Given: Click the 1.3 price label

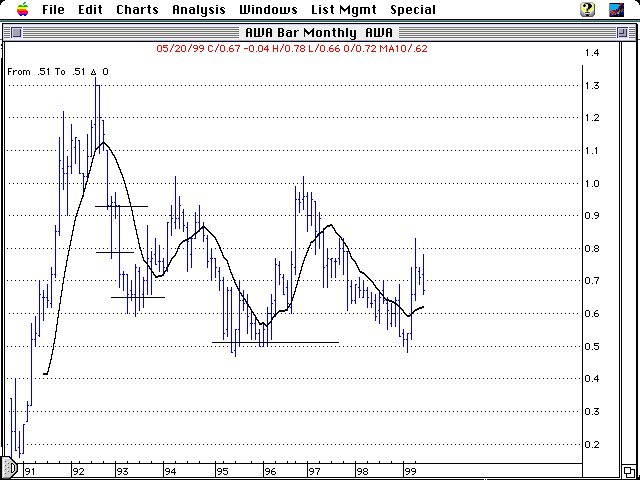Looking at the screenshot, I should (x=592, y=86).
